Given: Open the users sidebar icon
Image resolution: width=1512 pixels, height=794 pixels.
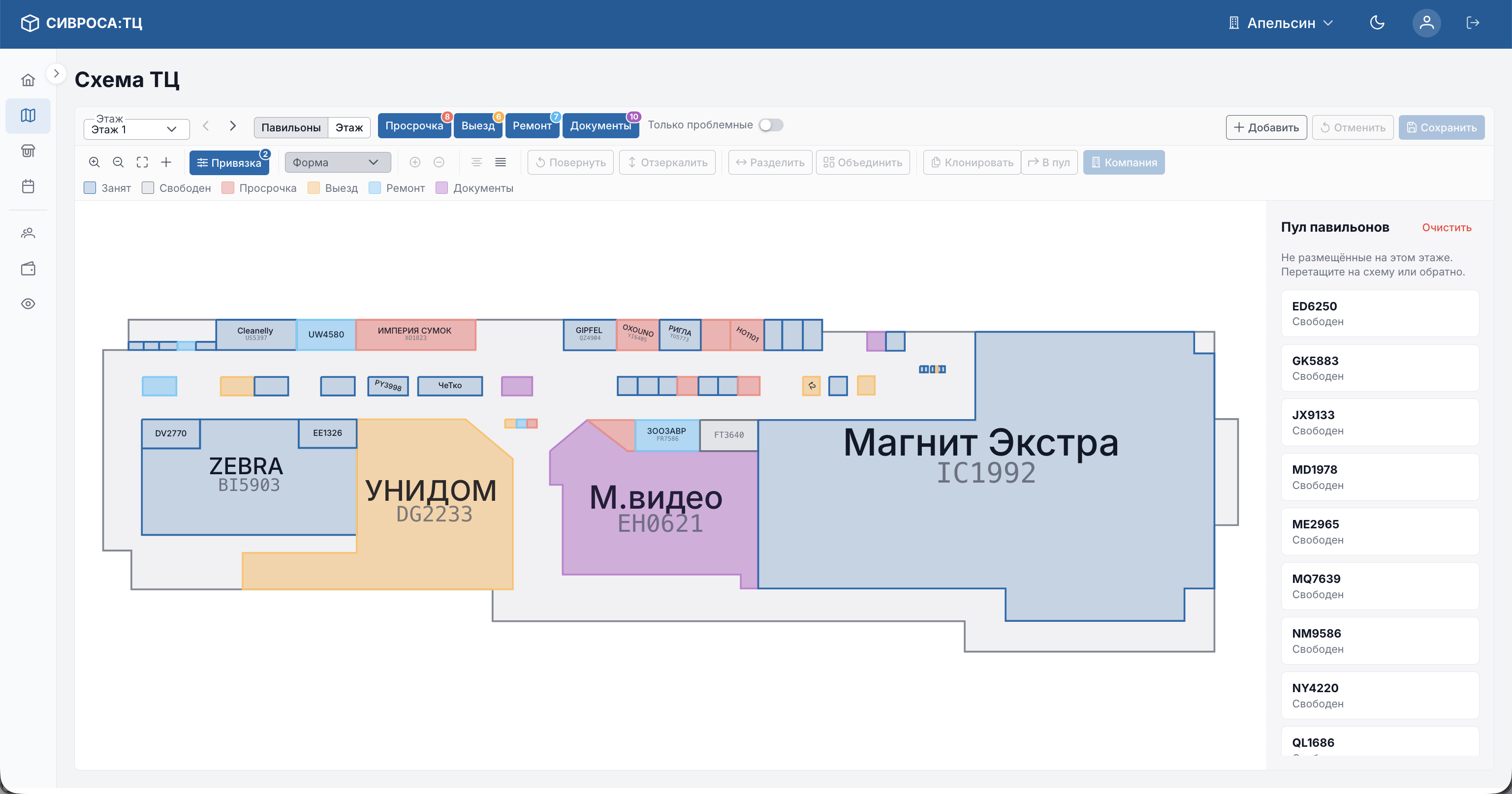Looking at the screenshot, I should pyautogui.click(x=28, y=233).
